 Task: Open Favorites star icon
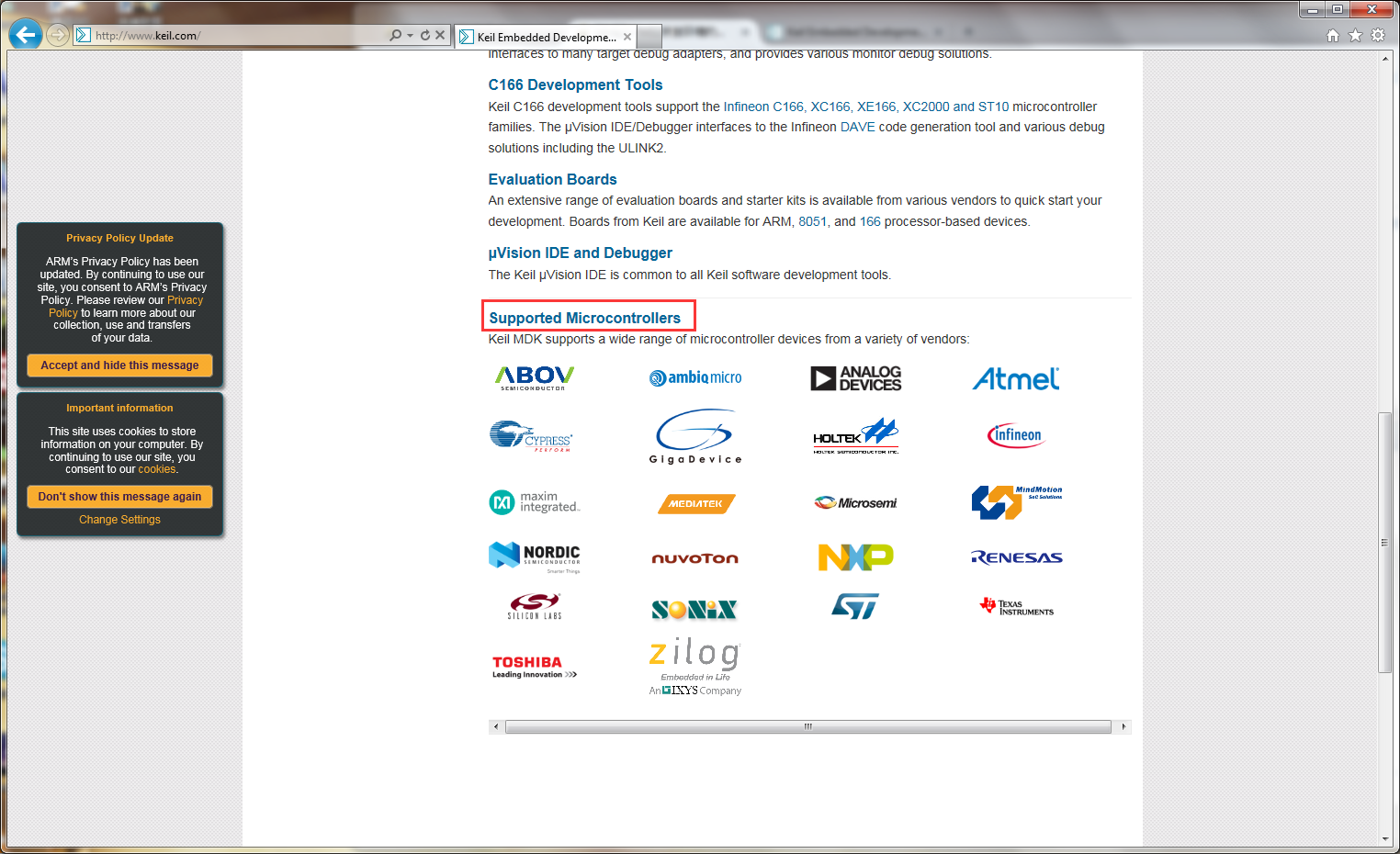pyautogui.click(x=1355, y=35)
